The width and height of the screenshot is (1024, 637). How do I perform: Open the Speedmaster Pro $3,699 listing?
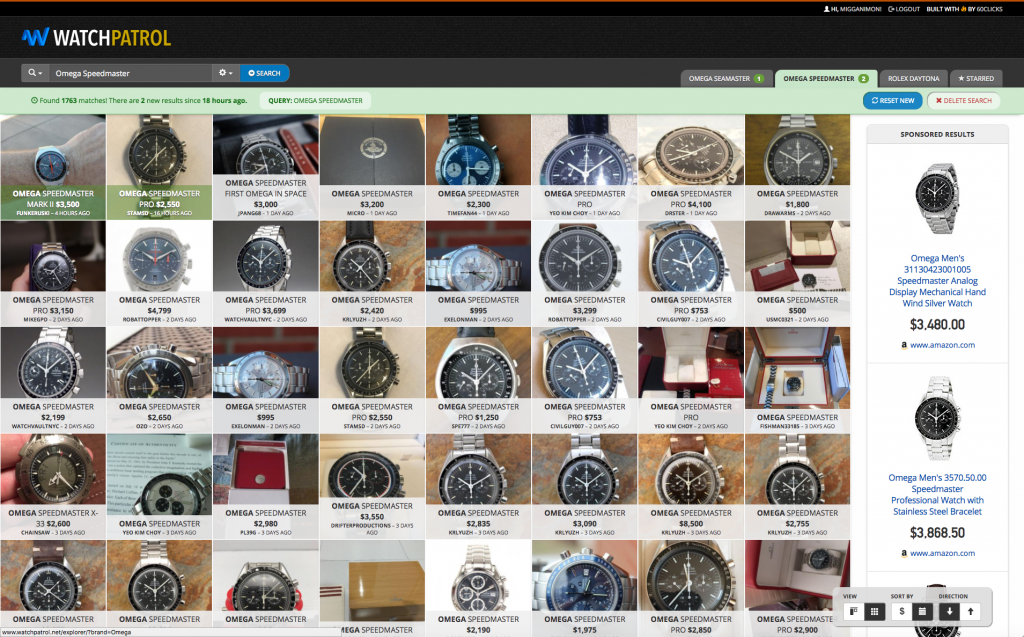(x=266, y=273)
